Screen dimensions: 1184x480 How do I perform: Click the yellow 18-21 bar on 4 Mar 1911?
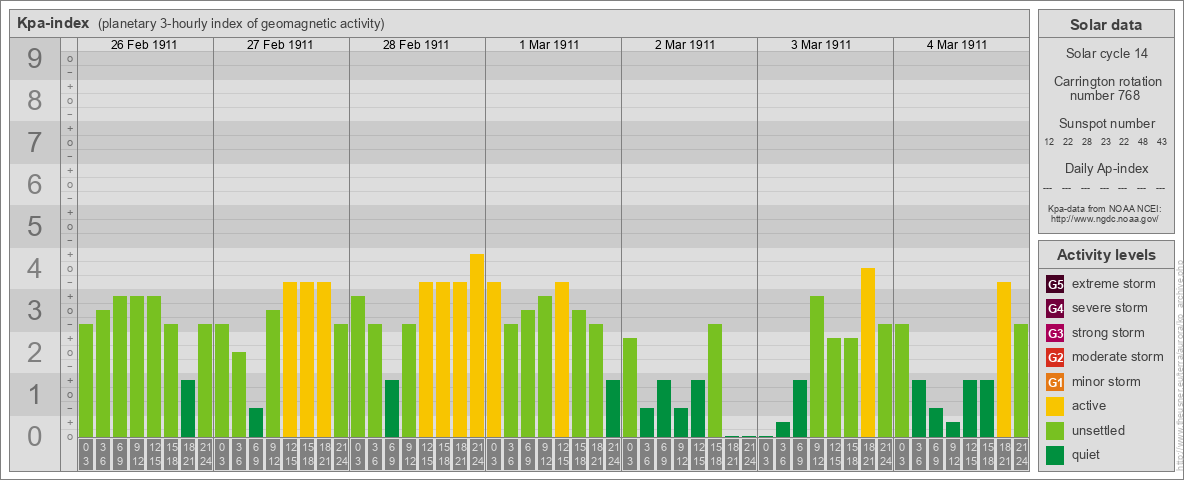coord(1004,359)
